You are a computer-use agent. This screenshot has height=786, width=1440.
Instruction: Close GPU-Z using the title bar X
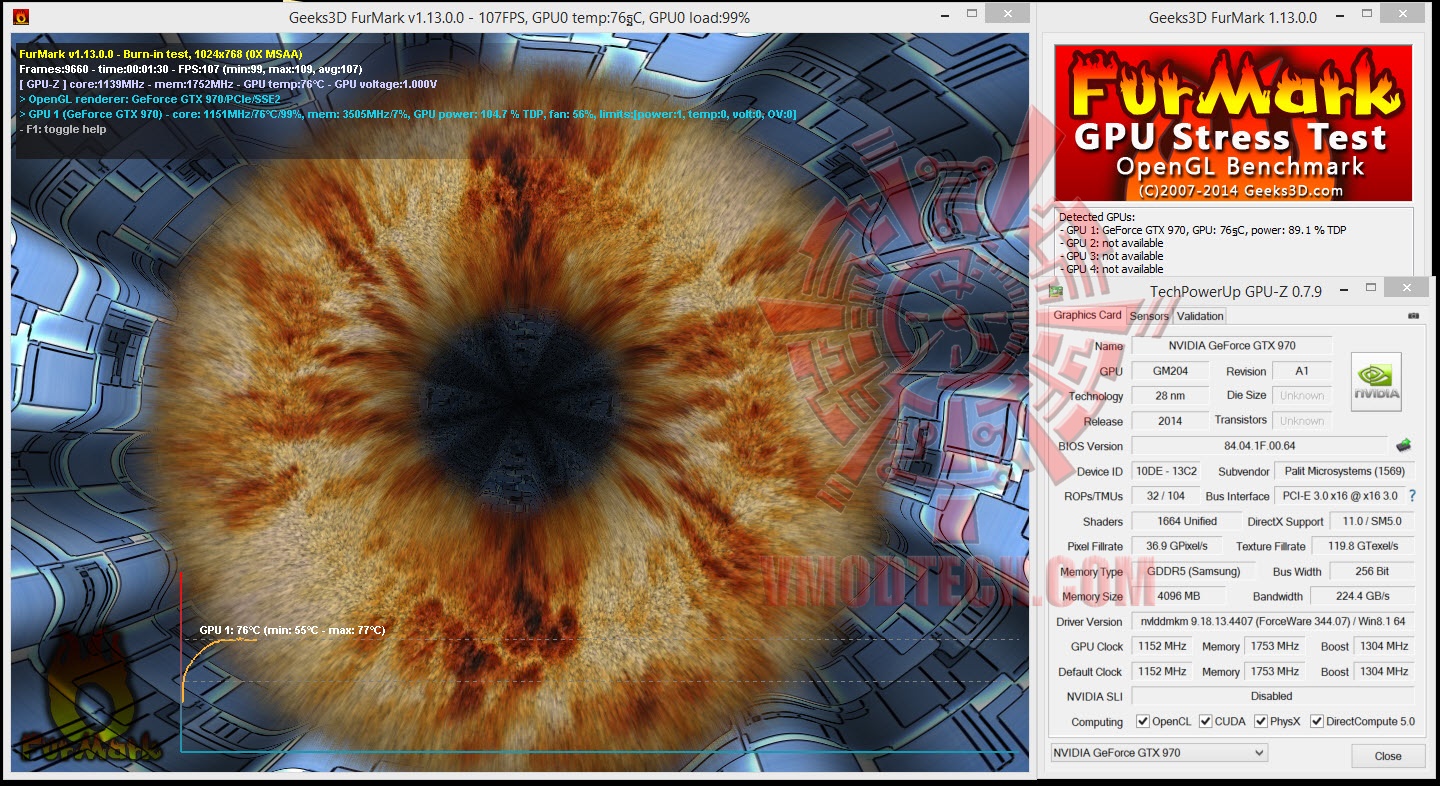click(1408, 288)
